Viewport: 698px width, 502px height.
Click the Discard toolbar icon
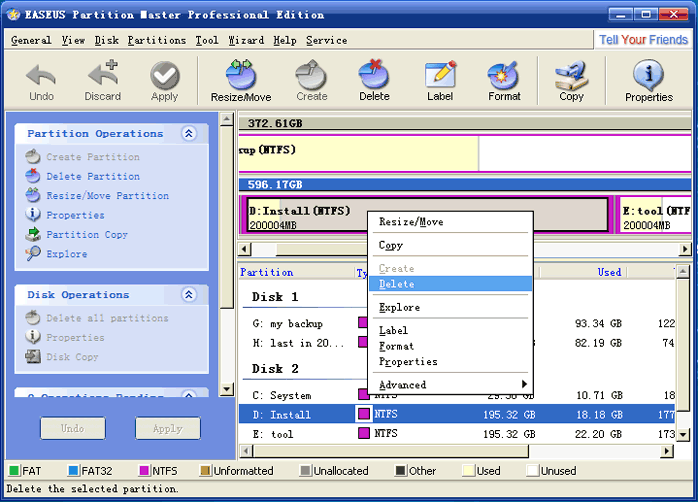(x=103, y=81)
